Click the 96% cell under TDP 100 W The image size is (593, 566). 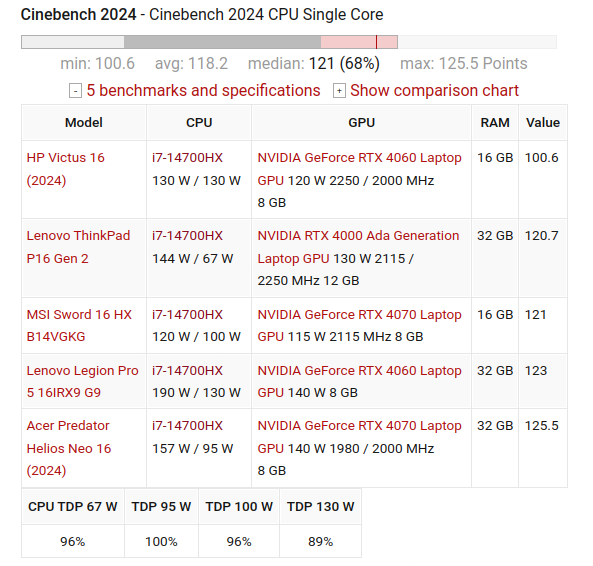click(239, 541)
